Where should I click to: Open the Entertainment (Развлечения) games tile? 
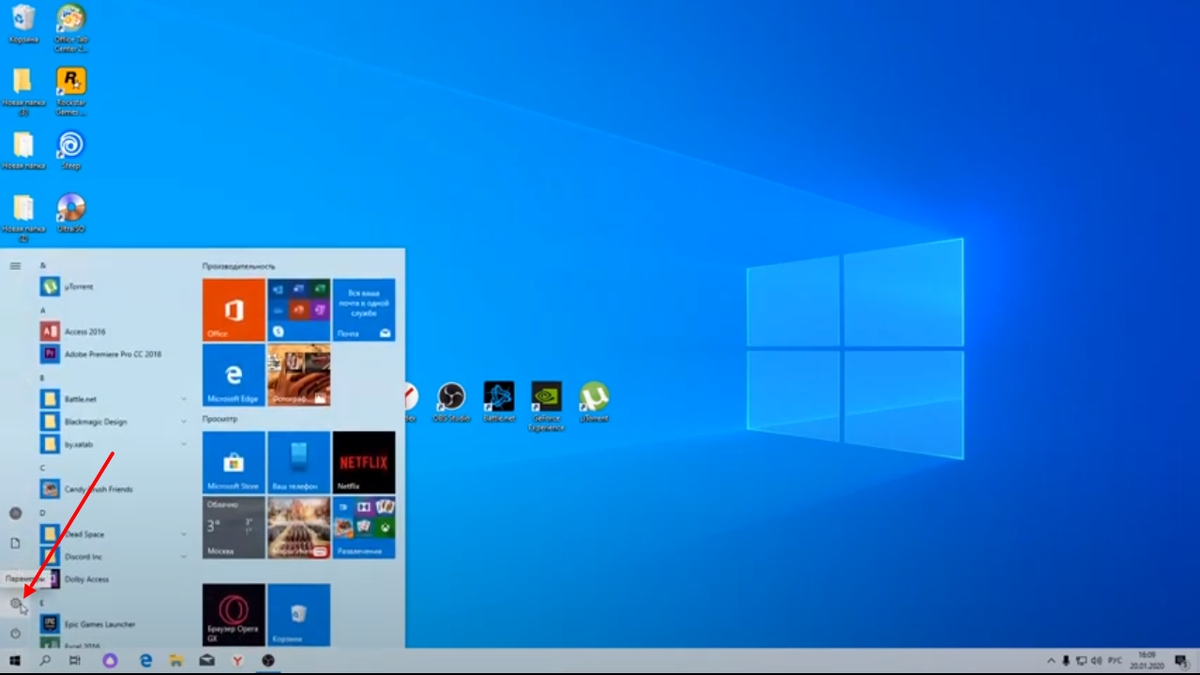pyautogui.click(x=364, y=528)
